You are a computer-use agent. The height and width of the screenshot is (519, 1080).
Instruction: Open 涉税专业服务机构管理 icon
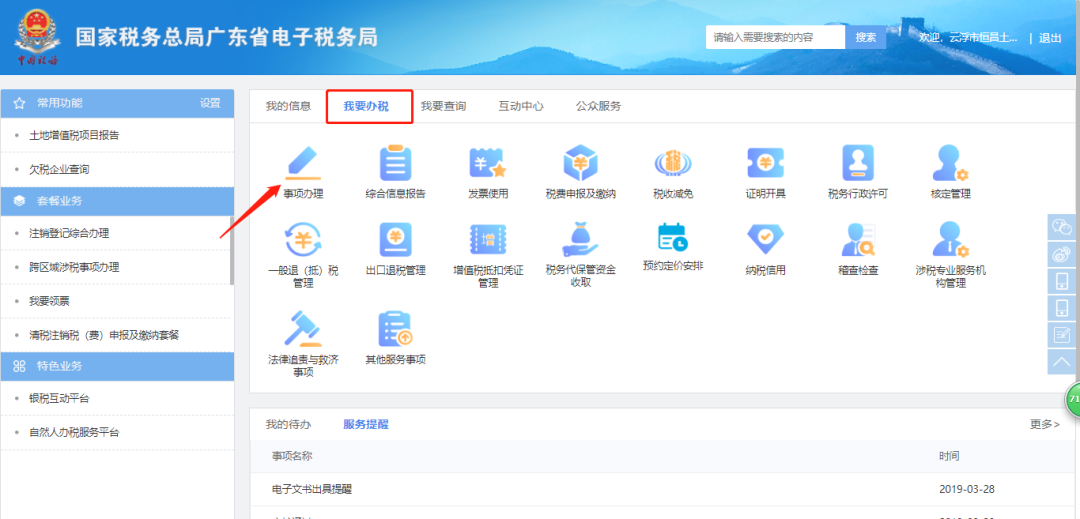[x=951, y=240]
